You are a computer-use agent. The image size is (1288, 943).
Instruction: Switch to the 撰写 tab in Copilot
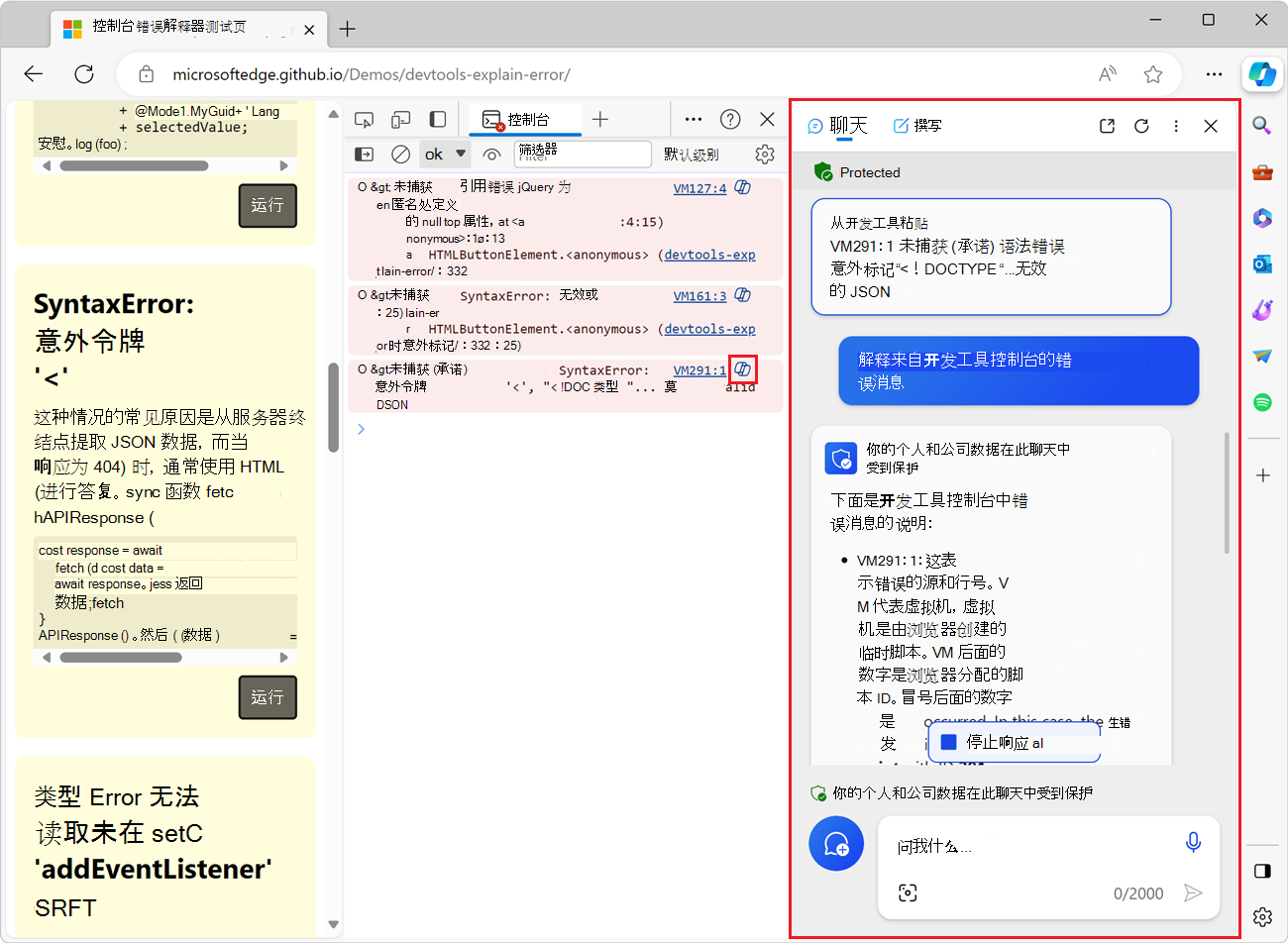[x=916, y=125]
